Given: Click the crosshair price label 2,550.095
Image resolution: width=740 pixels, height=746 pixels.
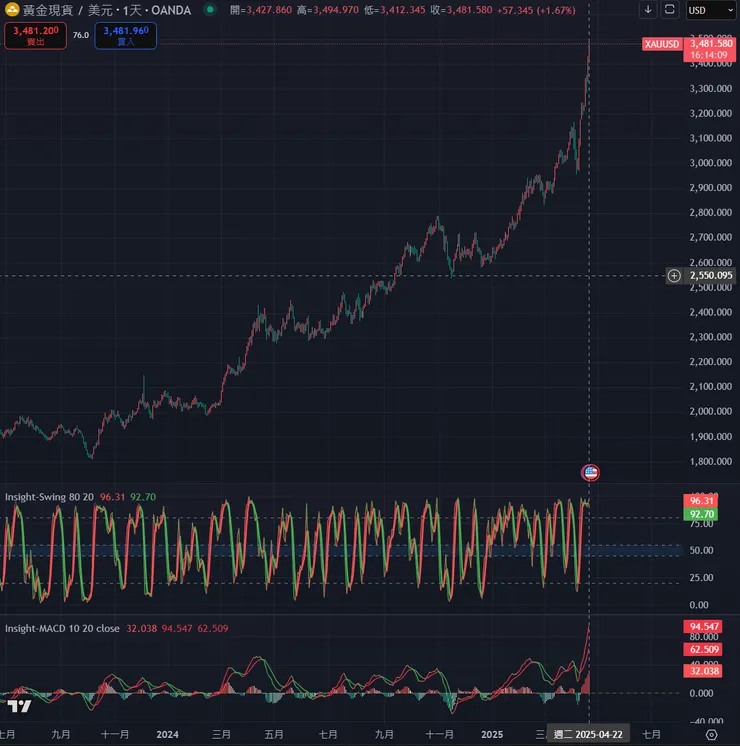Looking at the screenshot, I should click(711, 275).
